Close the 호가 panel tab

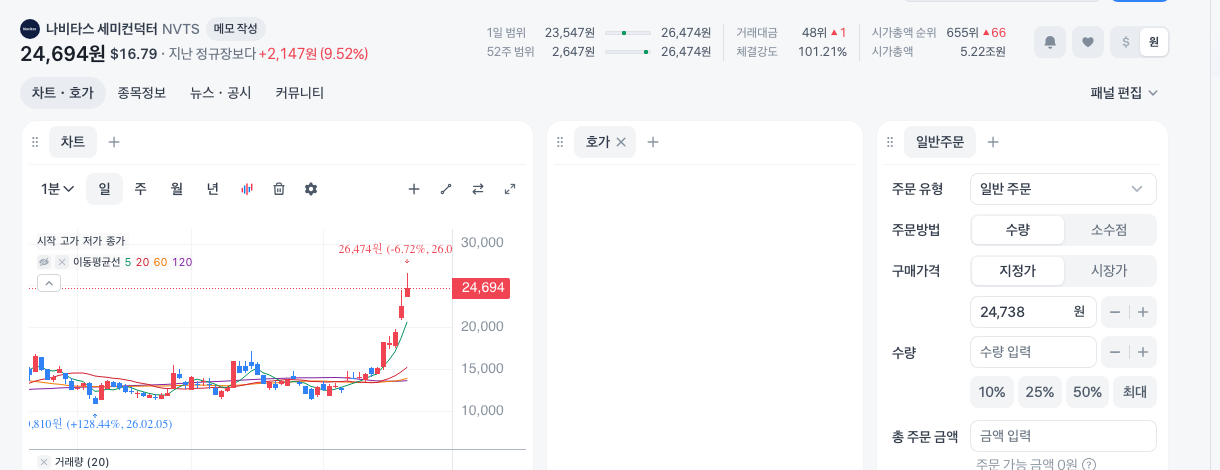[x=621, y=142]
